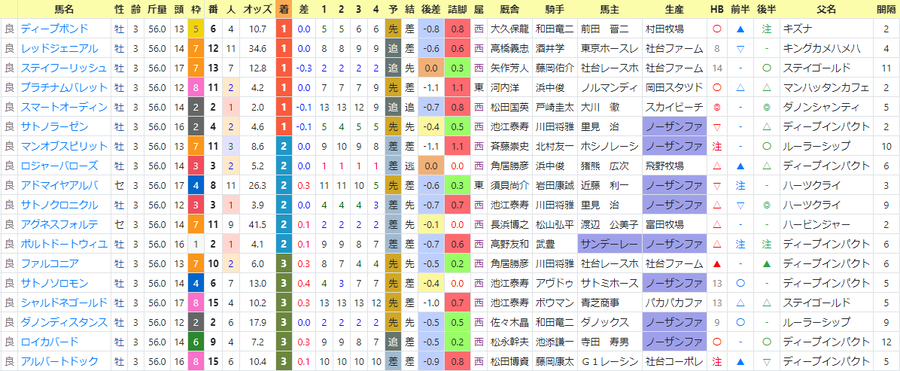Click the odds value 26.3
This screenshot has width=900, height=371.
[258, 185]
